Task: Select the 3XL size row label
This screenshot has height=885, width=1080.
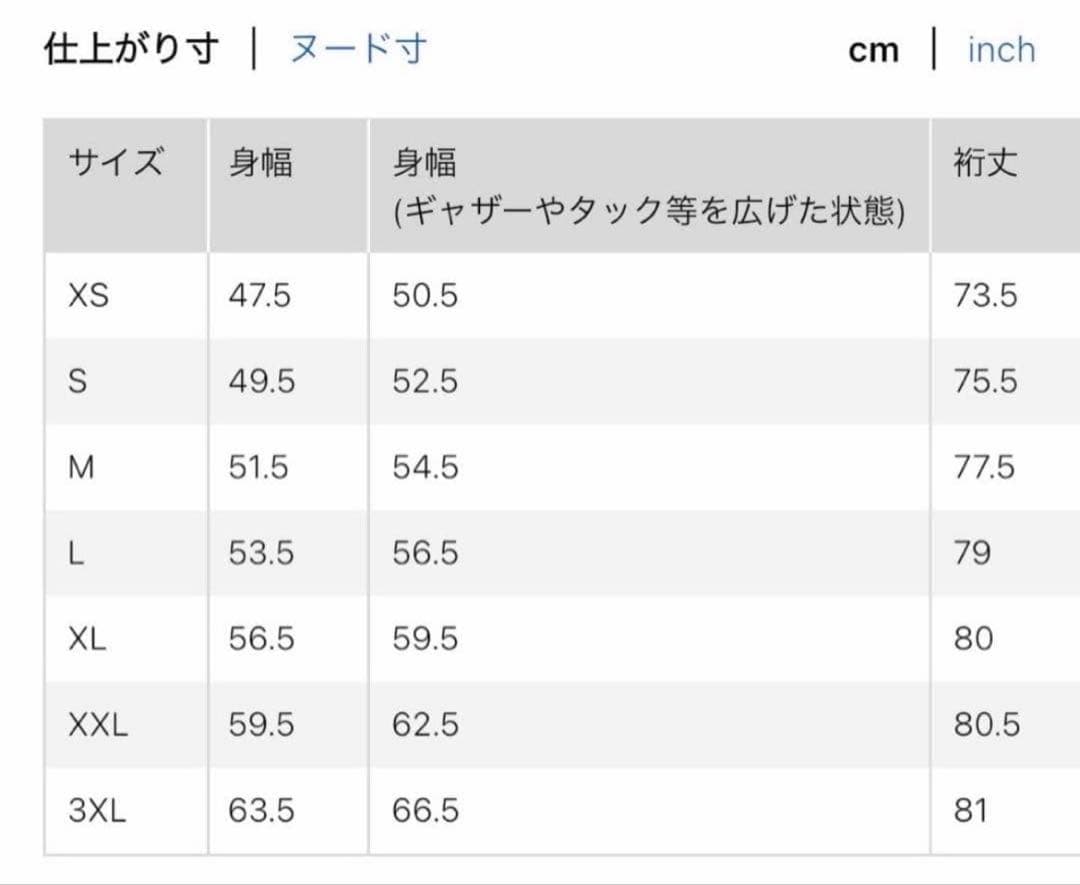Action: point(98,810)
